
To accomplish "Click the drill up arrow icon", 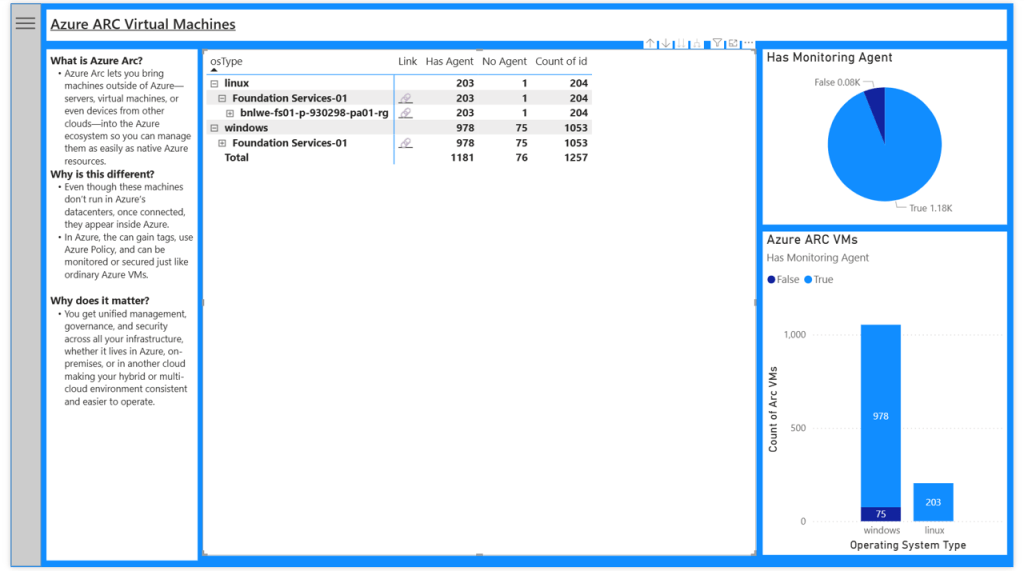I will (x=650, y=44).
